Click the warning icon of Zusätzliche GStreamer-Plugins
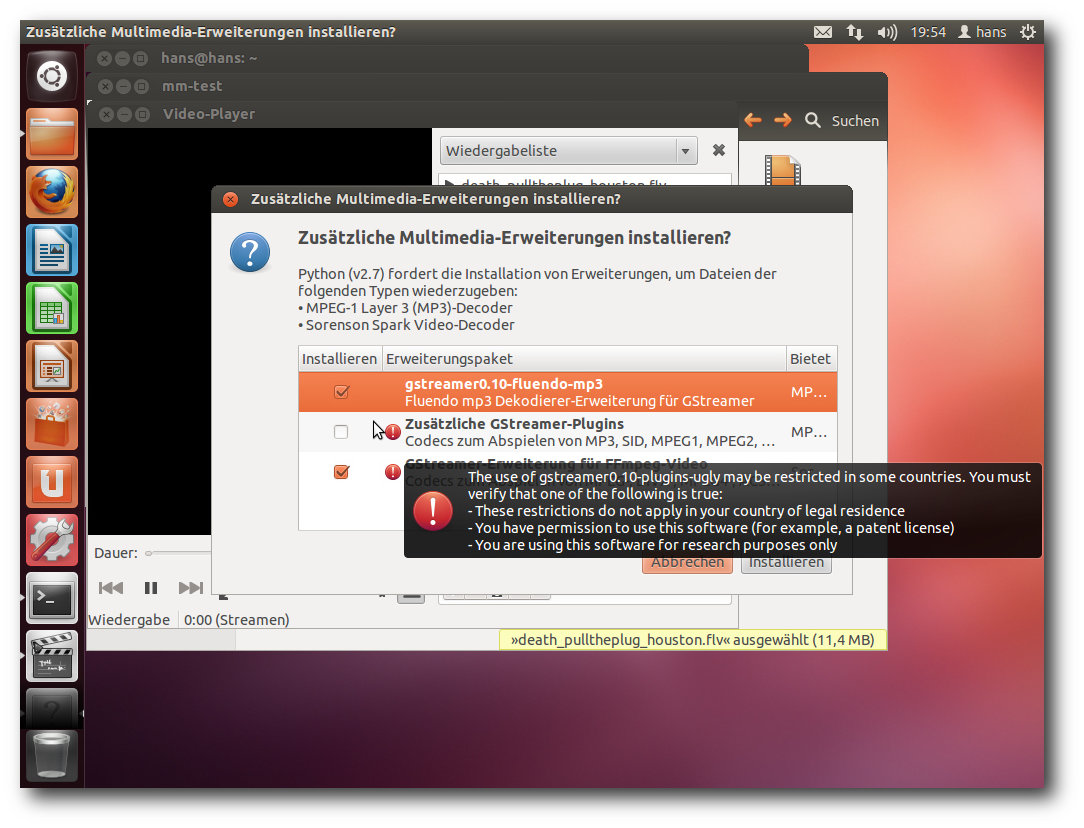Image resolution: width=1084 pixels, height=828 pixels. [393, 432]
